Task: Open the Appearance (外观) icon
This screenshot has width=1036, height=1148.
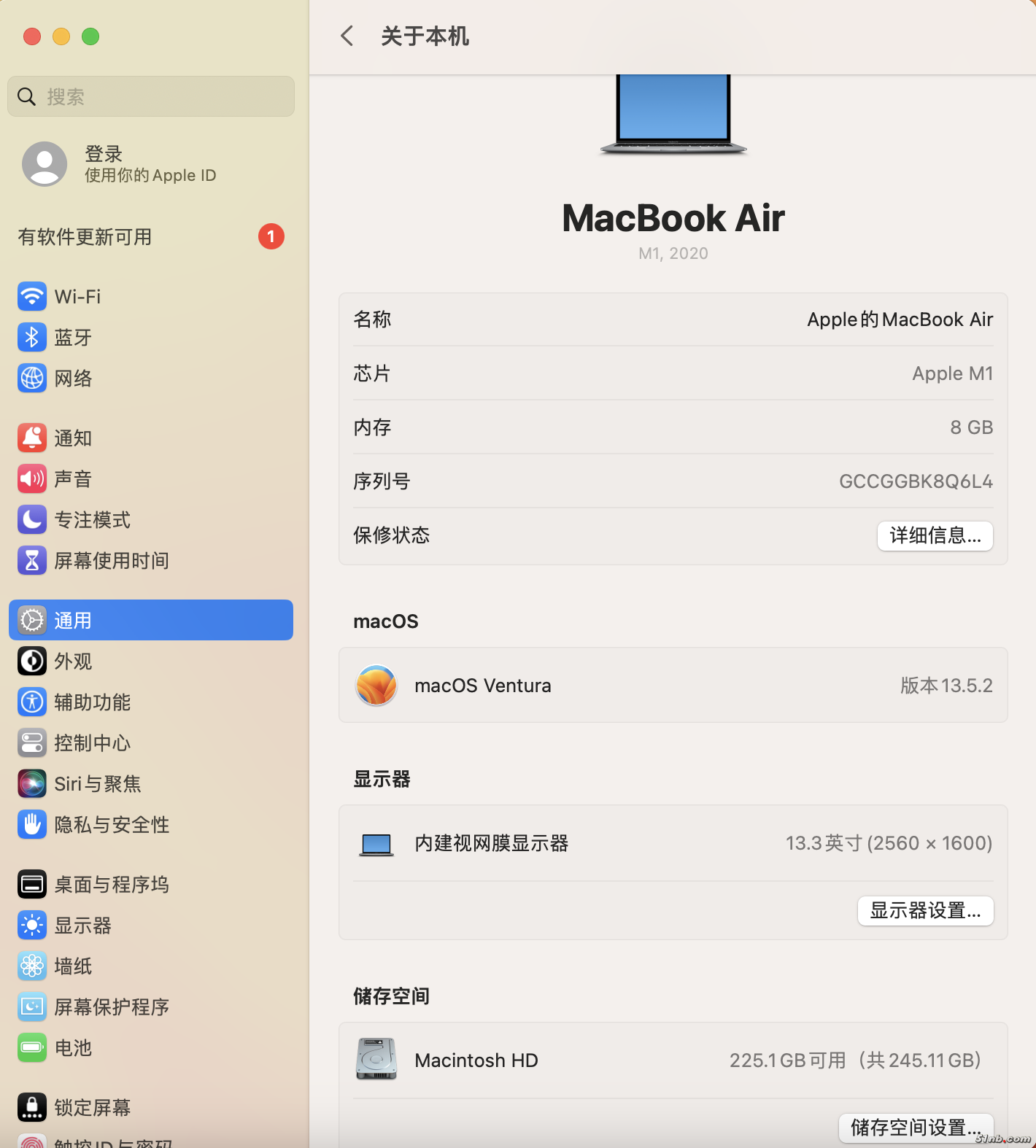Action: [x=32, y=661]
